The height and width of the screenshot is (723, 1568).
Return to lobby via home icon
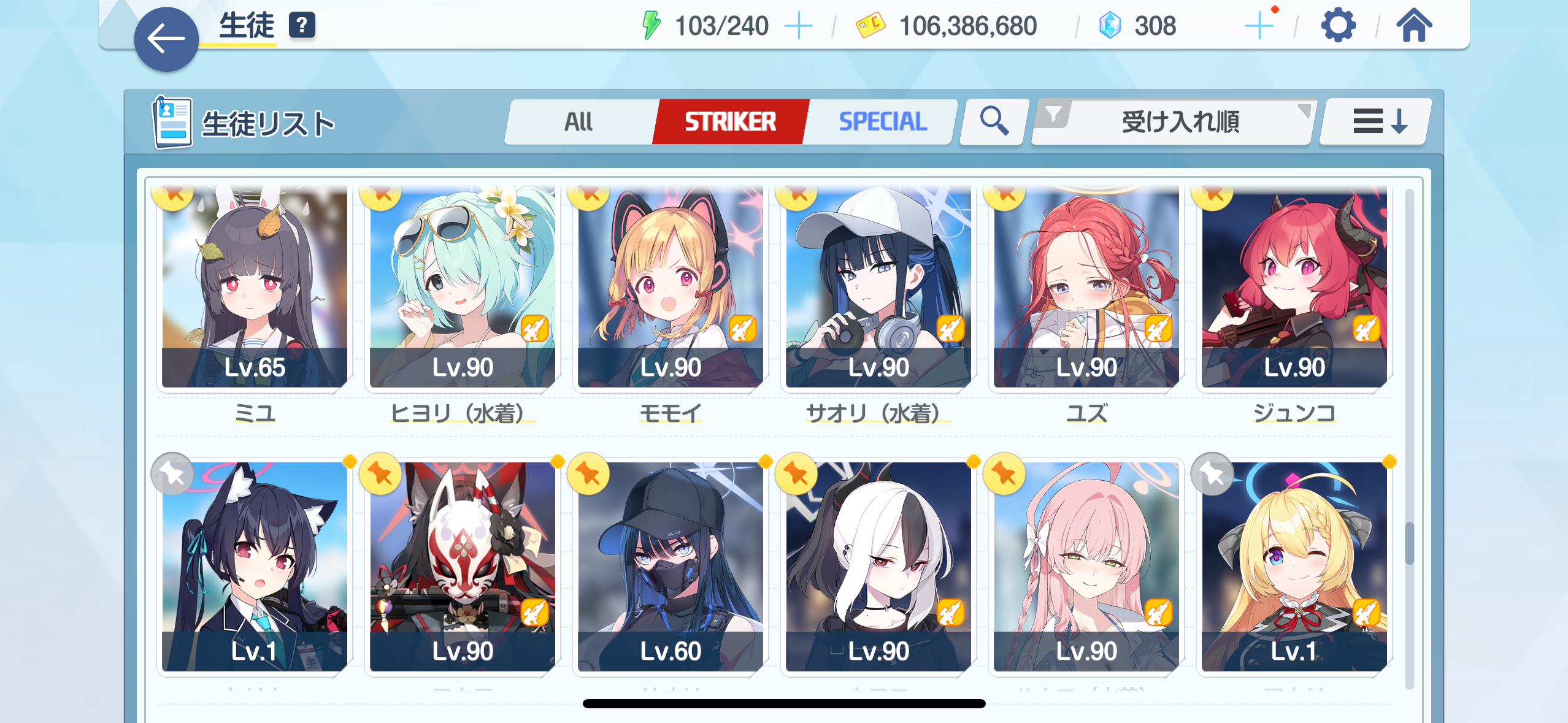pos(1414,26)
